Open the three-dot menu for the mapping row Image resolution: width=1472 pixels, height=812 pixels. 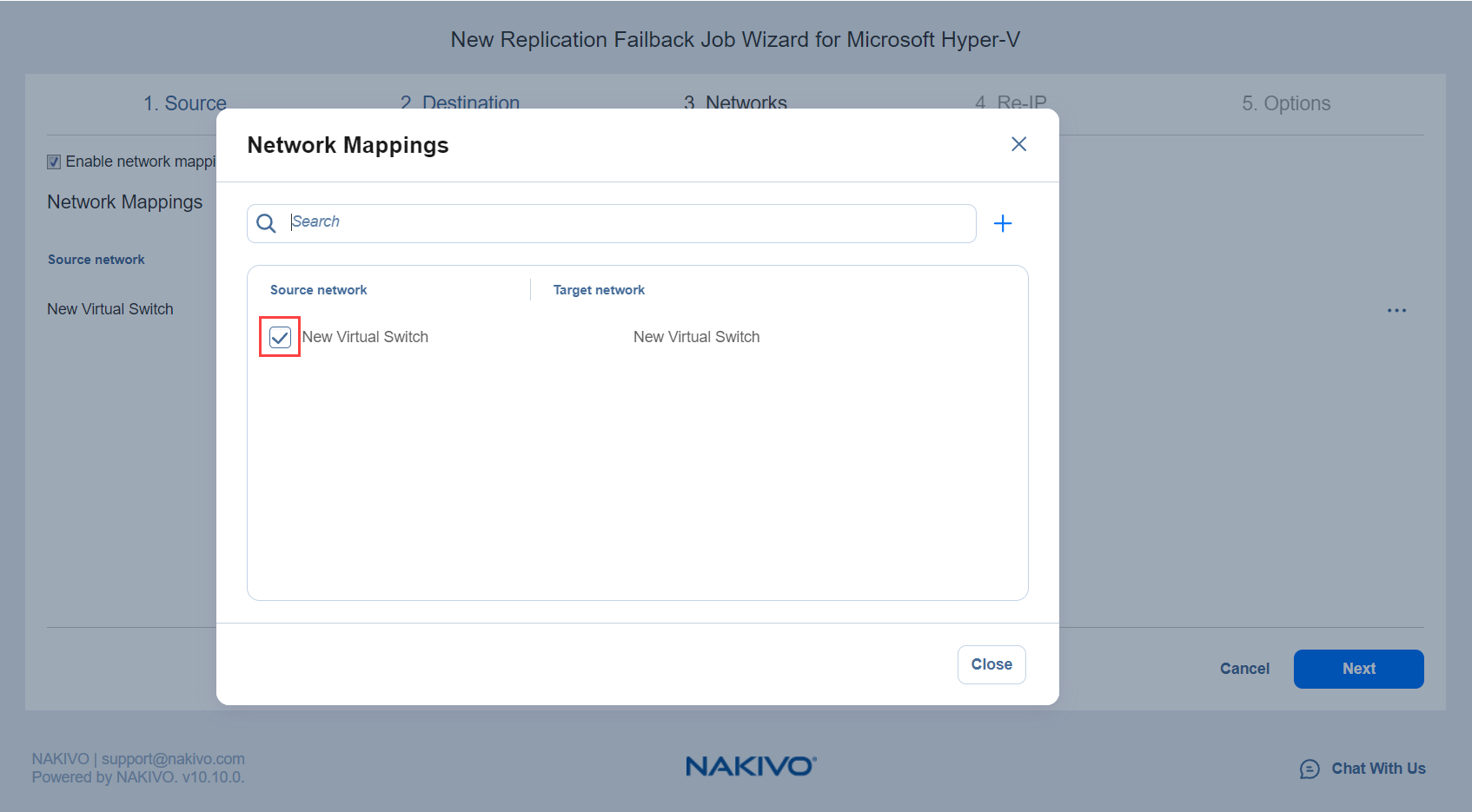click(x=1396, y=311)
